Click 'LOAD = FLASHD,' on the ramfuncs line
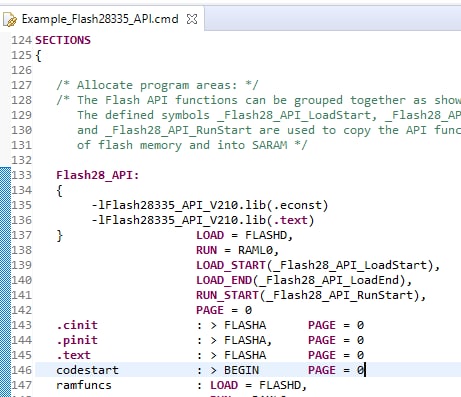Screen dimensions: 461x397 [259, 385]
